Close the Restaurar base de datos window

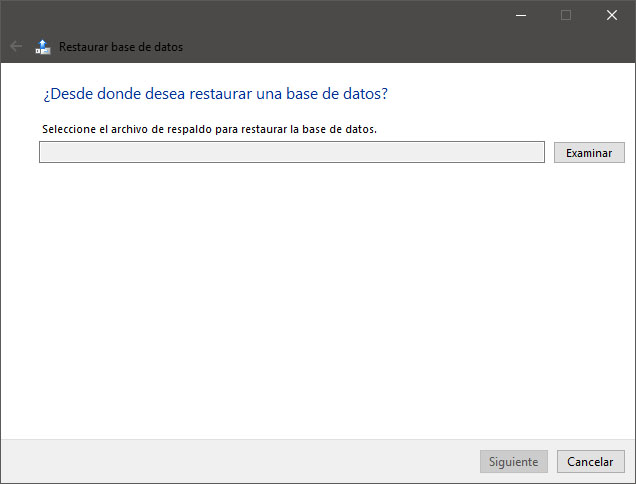612,15
